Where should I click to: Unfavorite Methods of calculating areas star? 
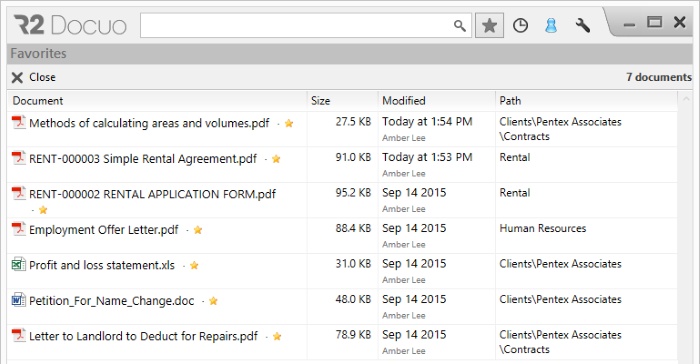coord(289,123)
